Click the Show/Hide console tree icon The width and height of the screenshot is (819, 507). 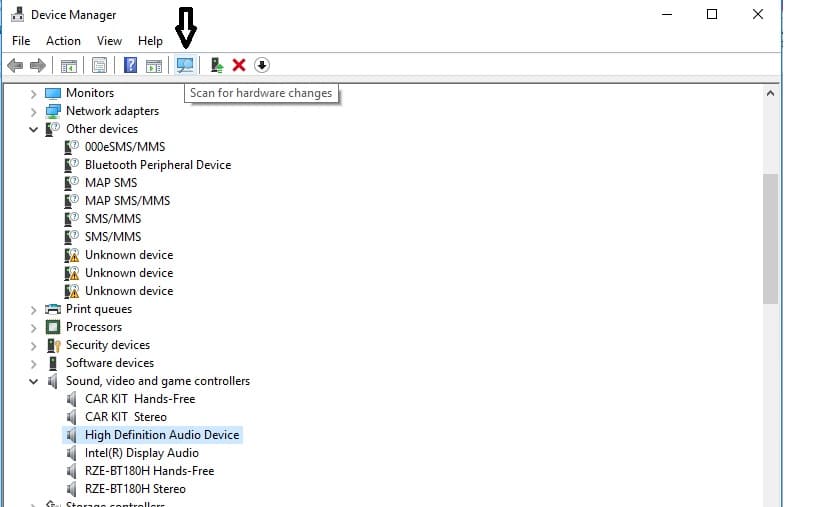point(69,65)
